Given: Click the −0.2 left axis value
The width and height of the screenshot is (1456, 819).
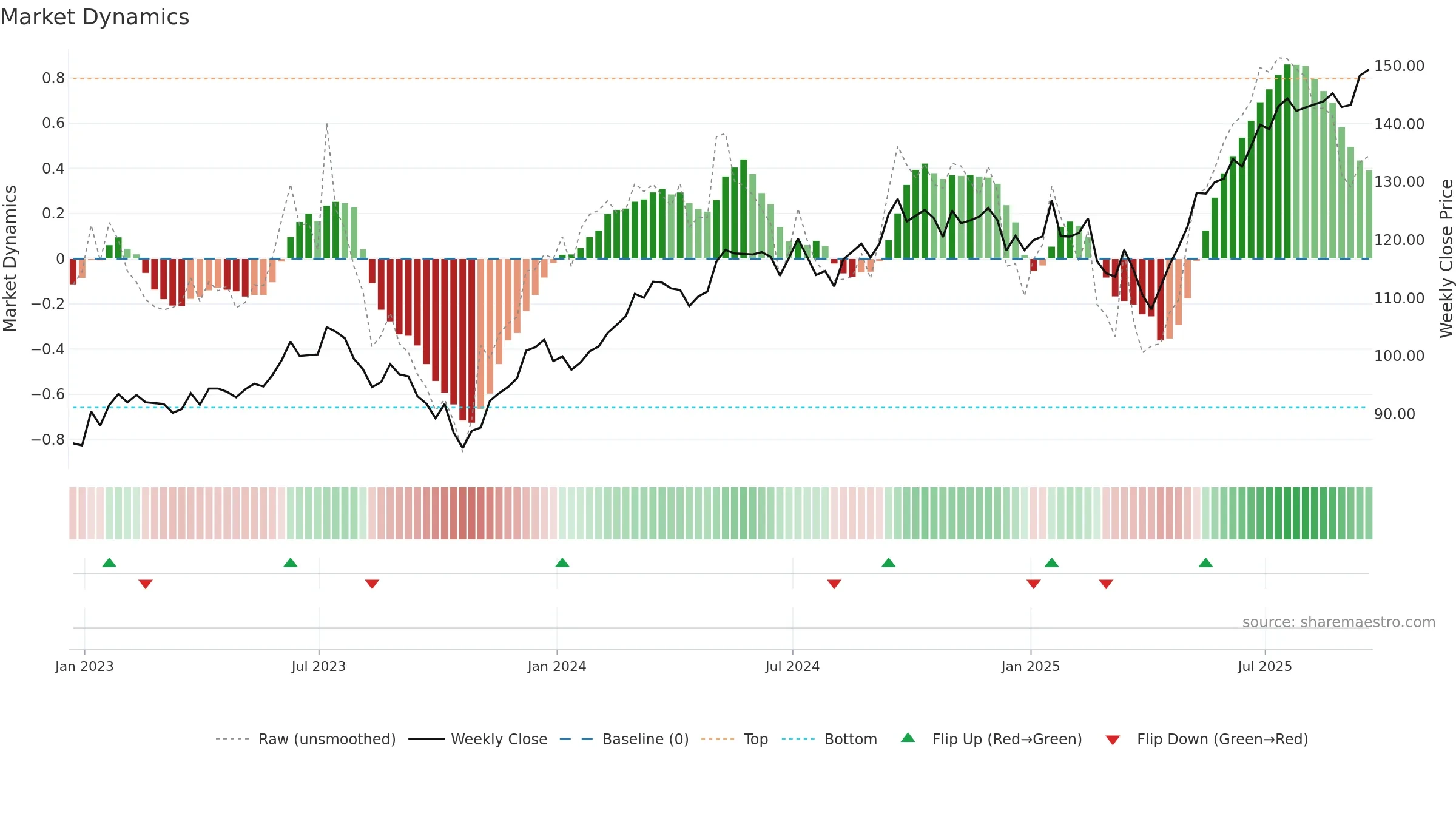Looking at the screenshot, I should coord(48,303).
